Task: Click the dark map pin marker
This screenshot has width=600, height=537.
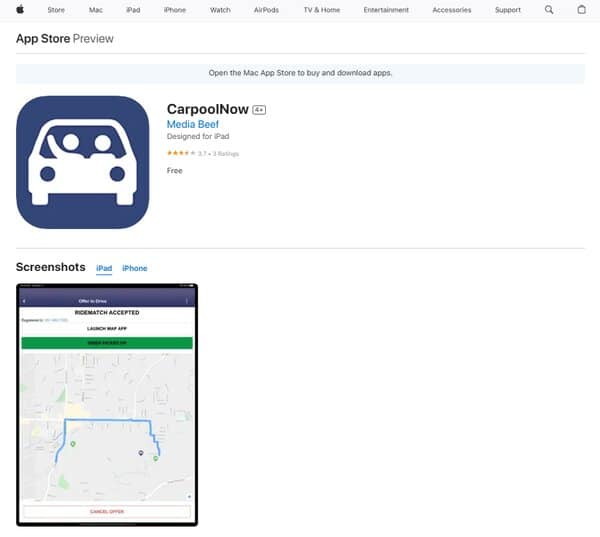Action: 141,453
